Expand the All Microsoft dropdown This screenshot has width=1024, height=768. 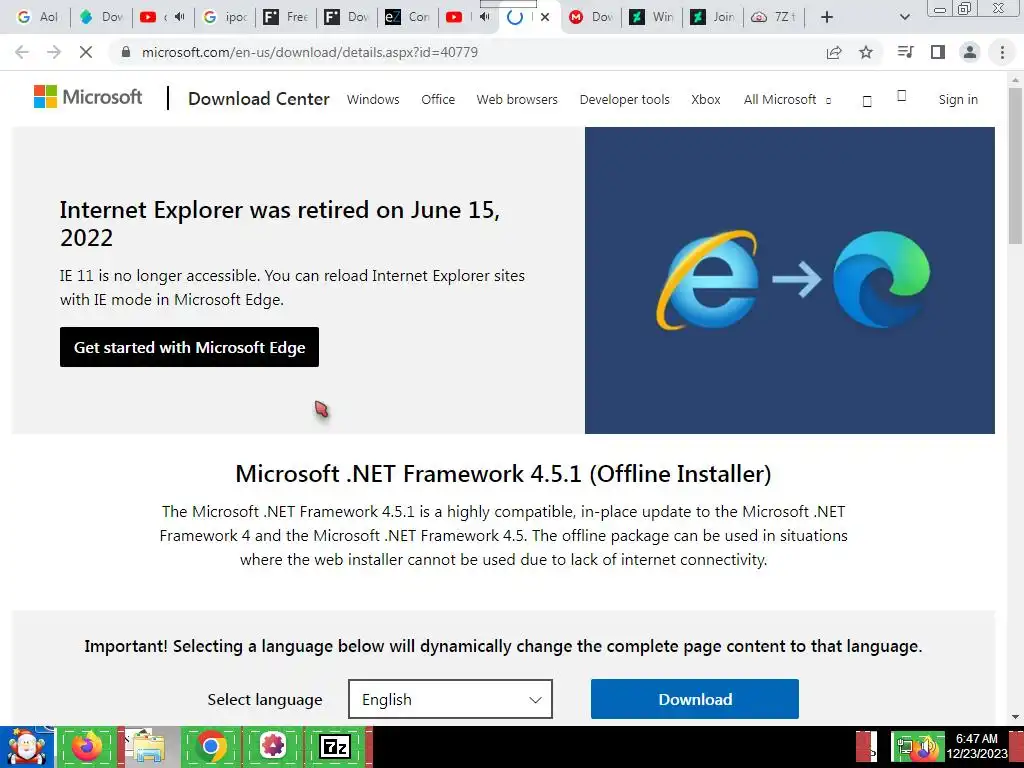click(787, 99)
